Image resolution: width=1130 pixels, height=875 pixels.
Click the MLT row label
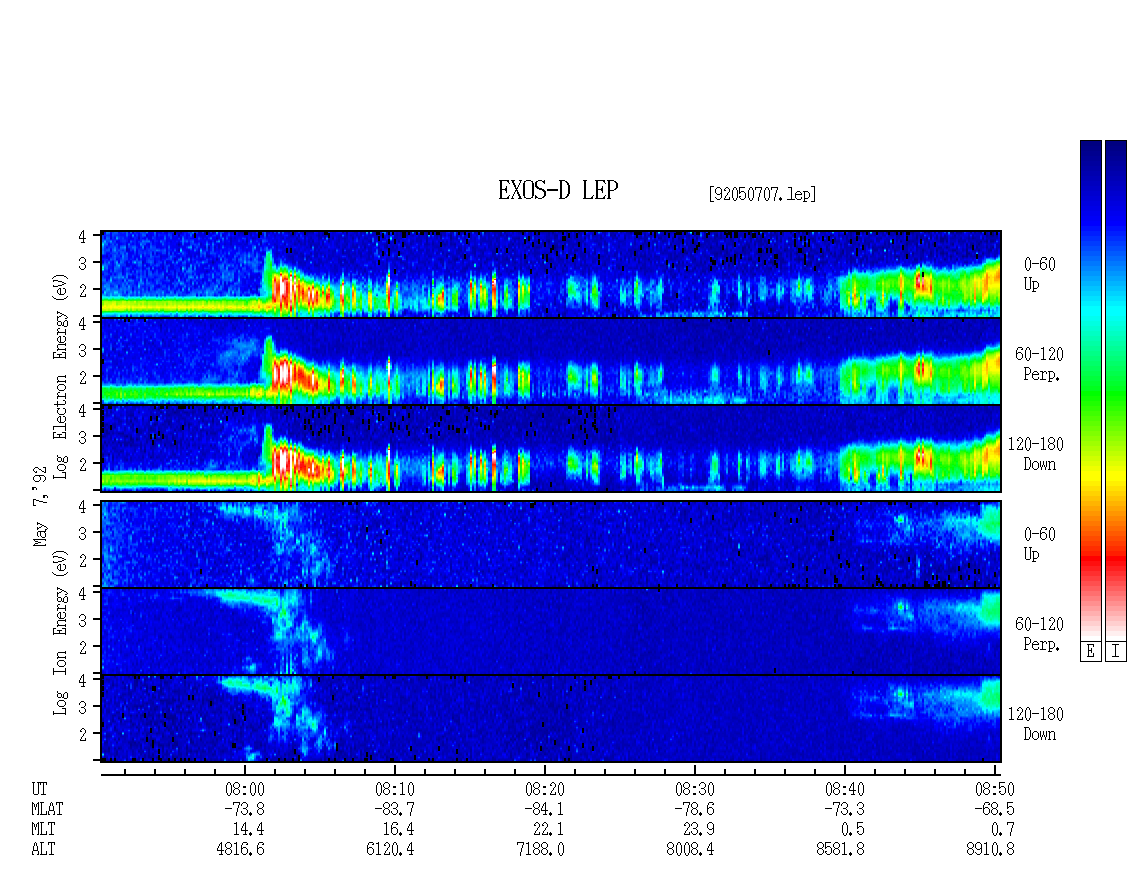[x=43, y=830]
